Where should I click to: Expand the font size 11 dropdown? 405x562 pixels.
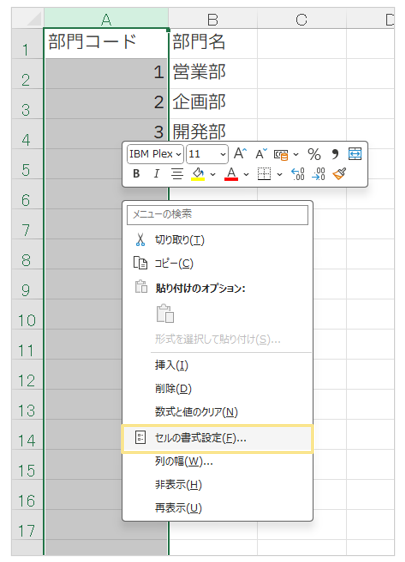pyautogui.click(x=207, y=154)
